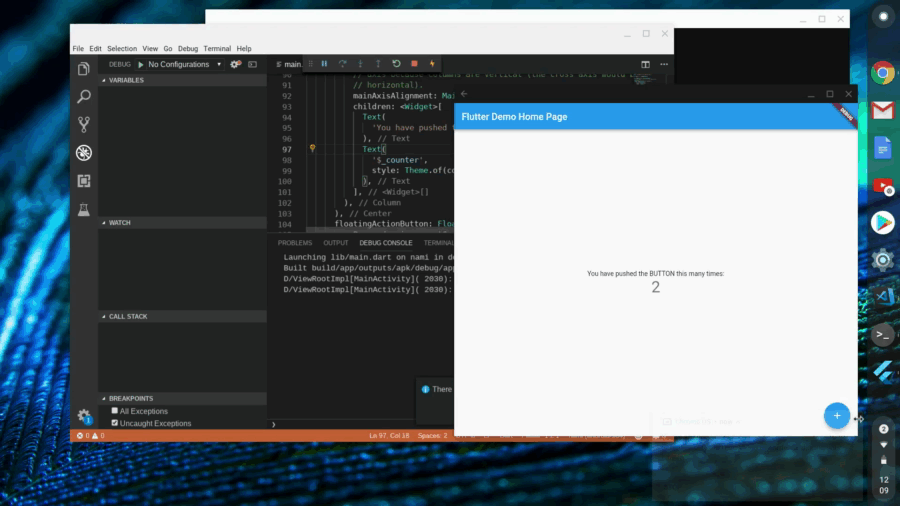Enable the All Exceptions breakpoint checkbox

(x=114, y=411)
